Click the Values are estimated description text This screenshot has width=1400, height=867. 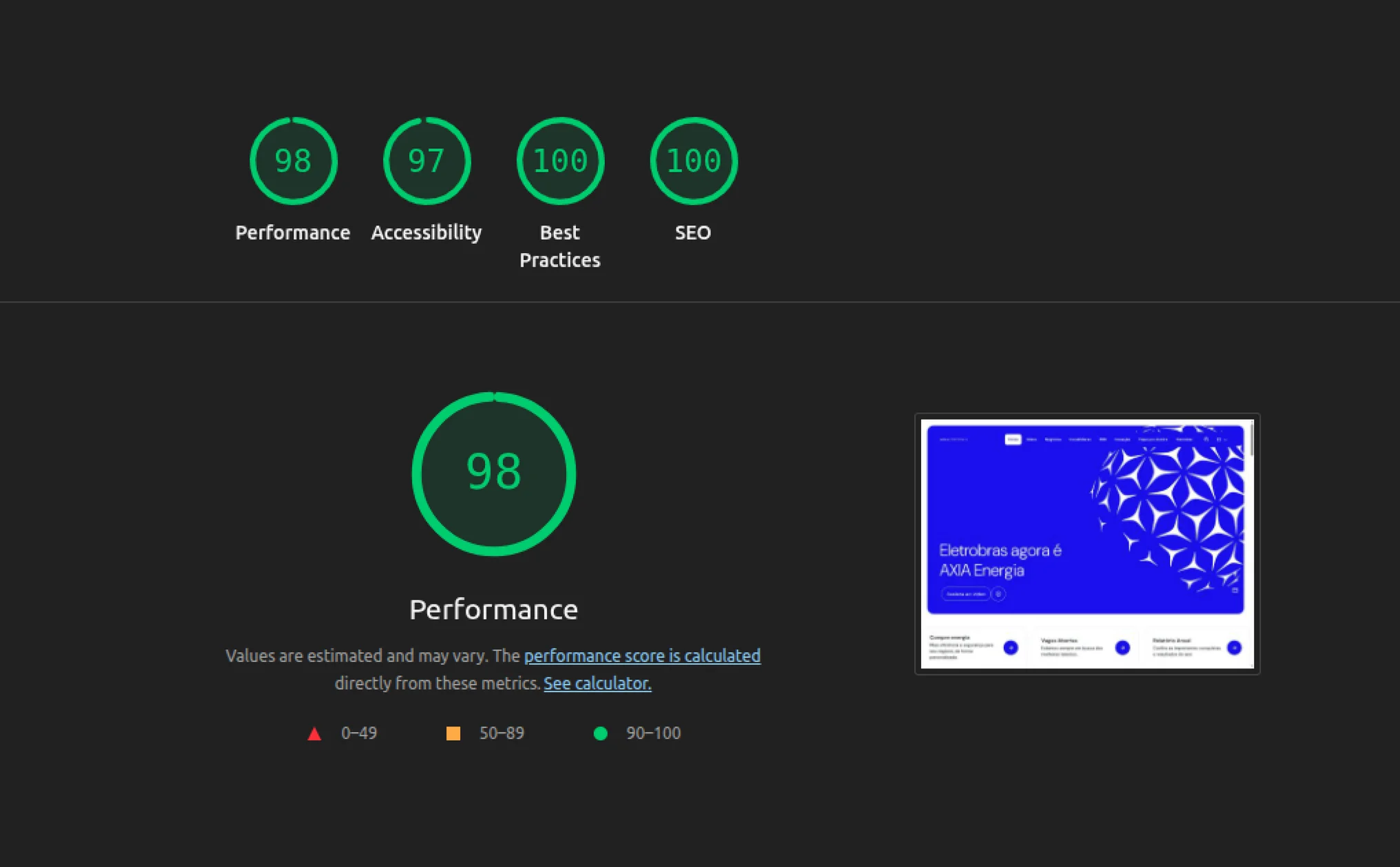click(493, 669)
